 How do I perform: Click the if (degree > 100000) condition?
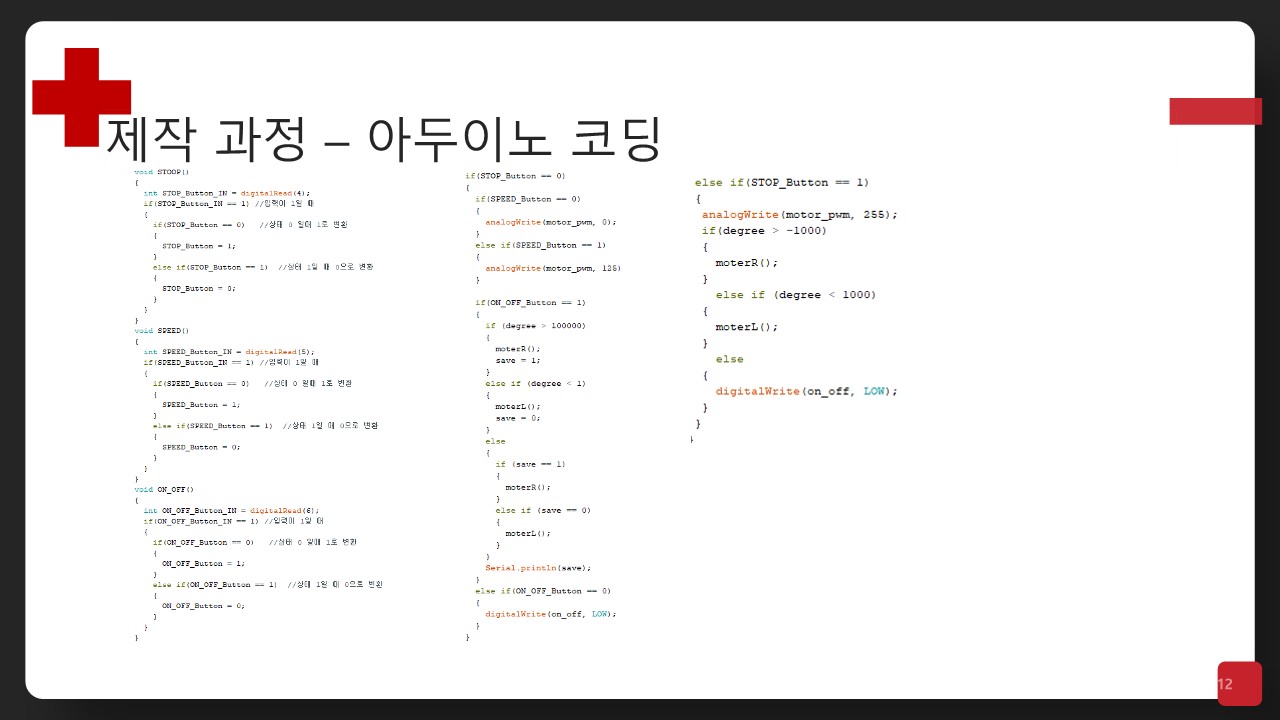(535, 325)
